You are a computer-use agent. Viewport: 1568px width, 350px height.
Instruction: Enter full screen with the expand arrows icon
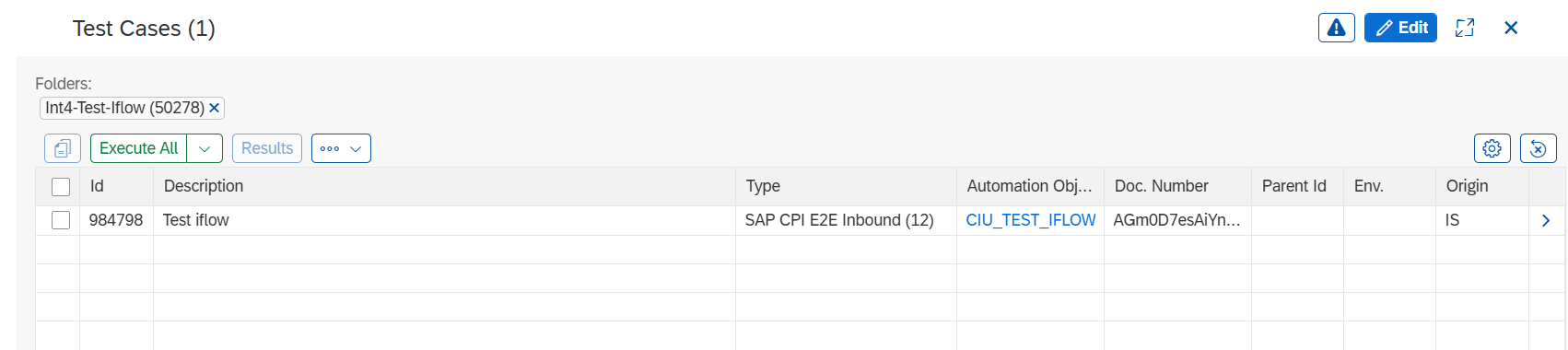[1465, 28]
